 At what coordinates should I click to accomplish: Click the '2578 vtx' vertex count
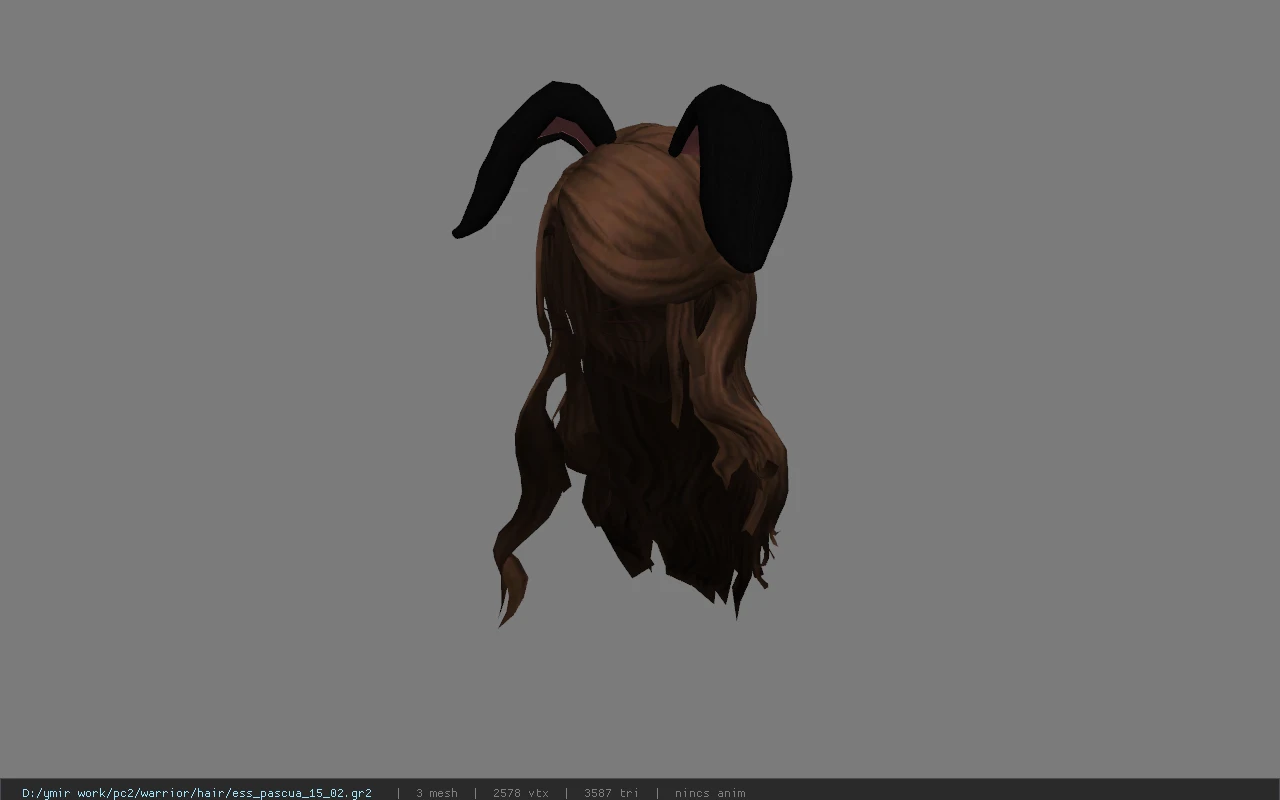click(520, 793)
